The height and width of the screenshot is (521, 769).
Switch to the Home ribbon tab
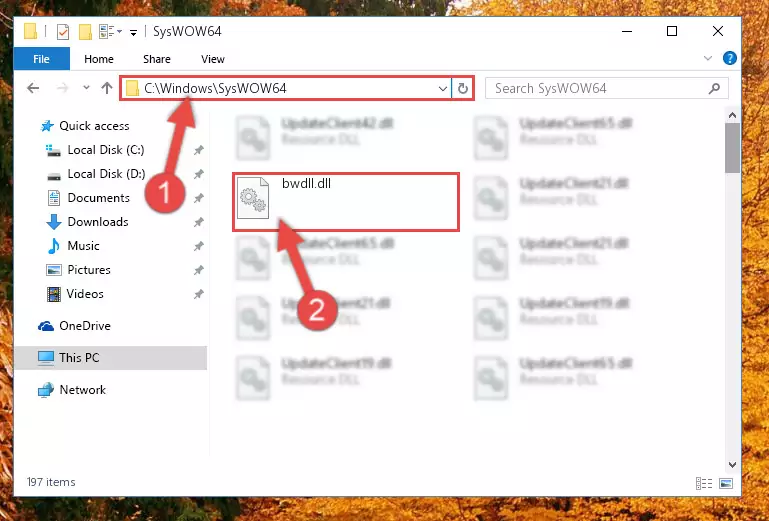tap(99, 59)
